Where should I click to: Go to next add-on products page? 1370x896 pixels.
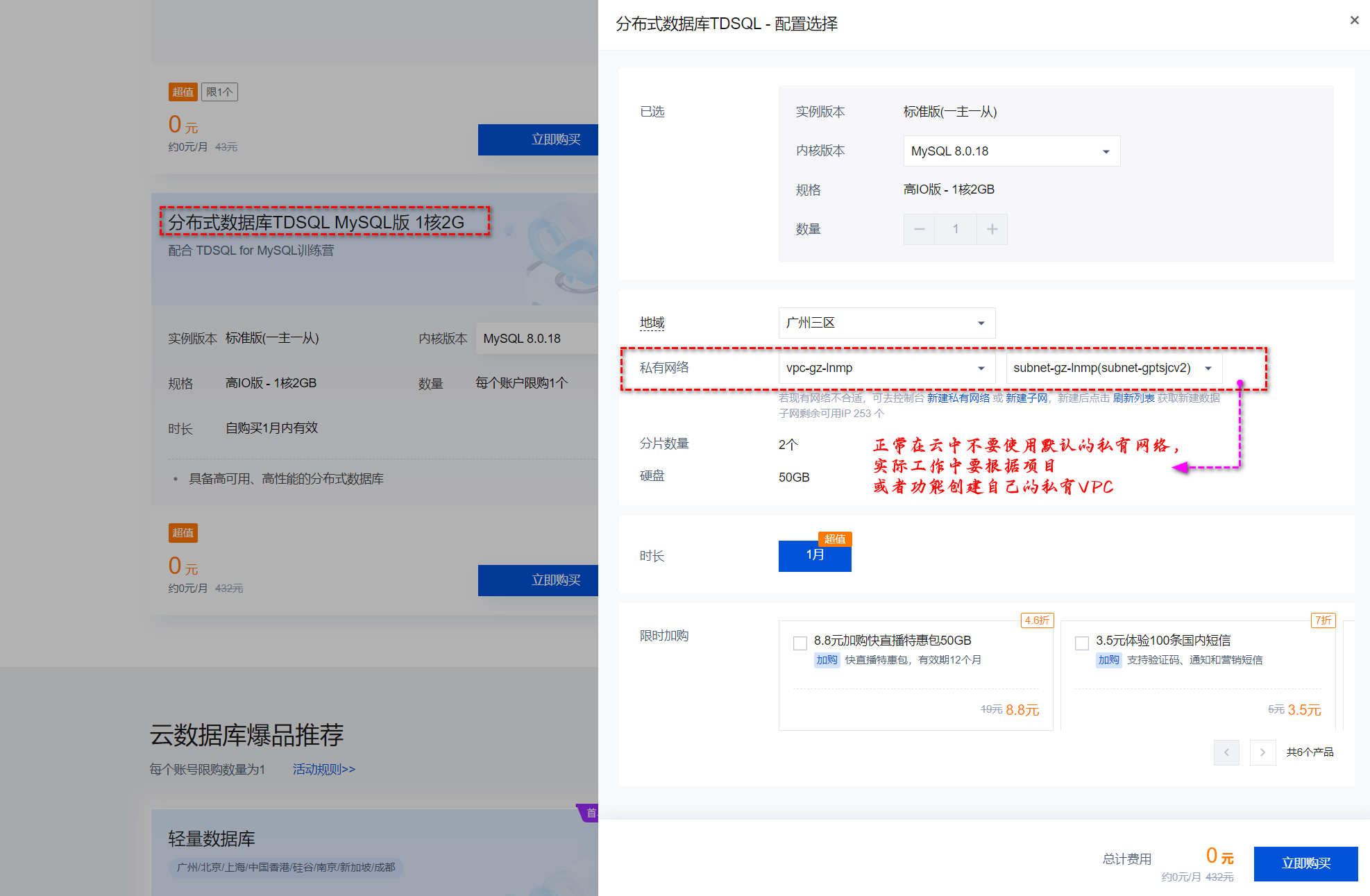(1262, 752)
